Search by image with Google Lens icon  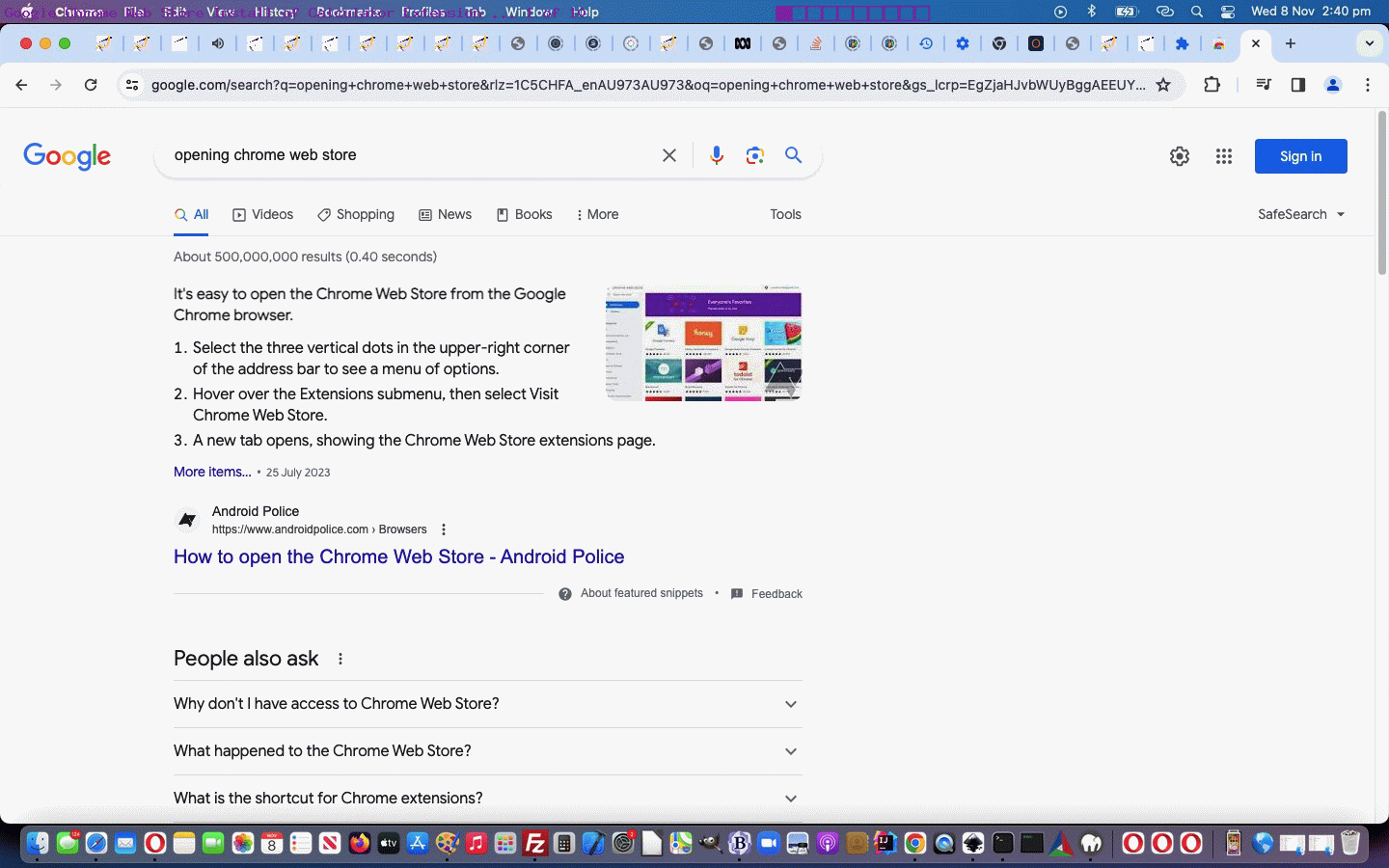click(755, 155)
